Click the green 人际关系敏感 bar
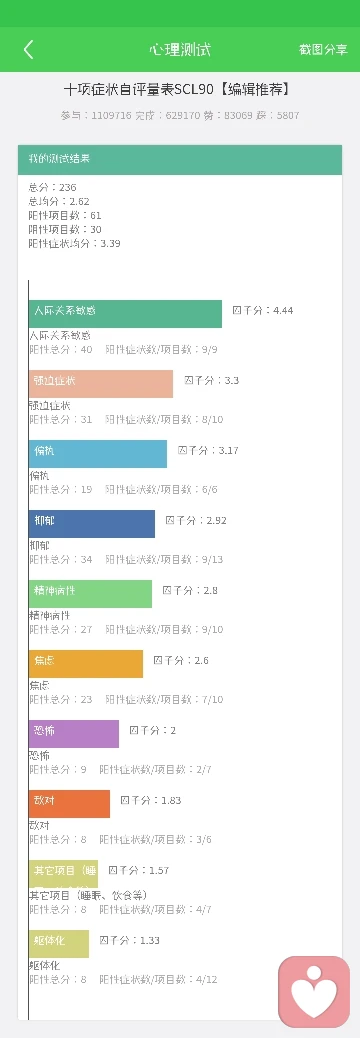 tap(125, 314)
